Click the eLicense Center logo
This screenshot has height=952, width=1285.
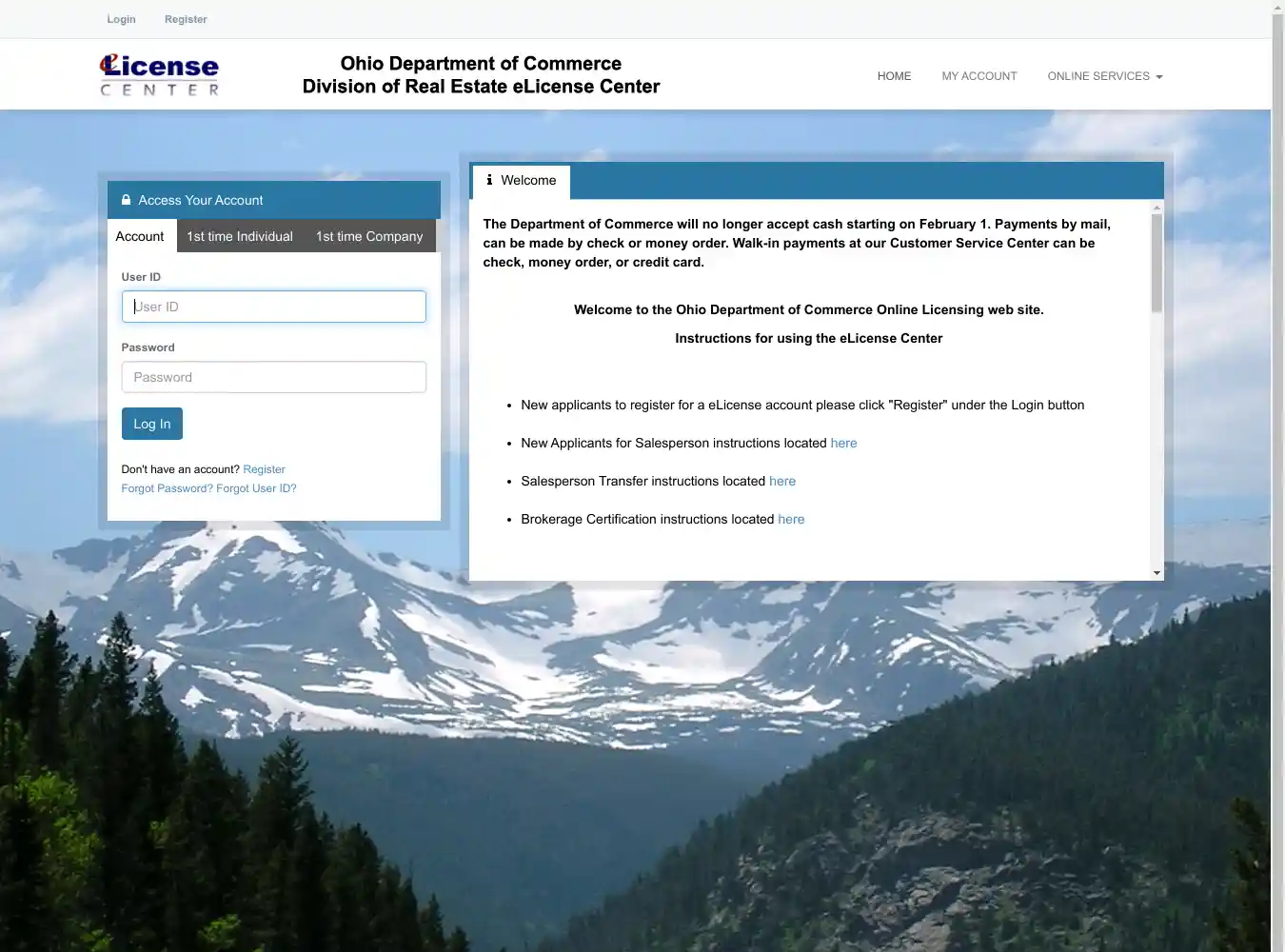(x=159, y=75)
